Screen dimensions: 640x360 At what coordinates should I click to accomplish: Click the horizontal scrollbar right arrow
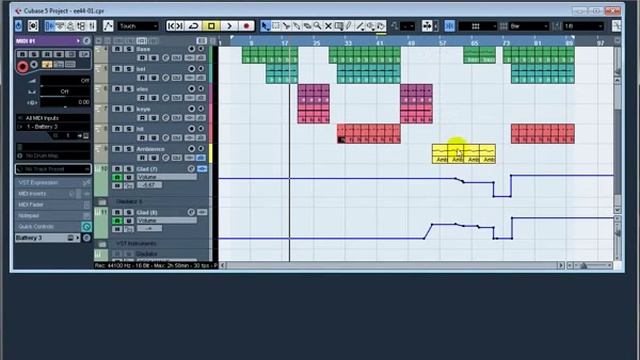(x=561, y=265)
